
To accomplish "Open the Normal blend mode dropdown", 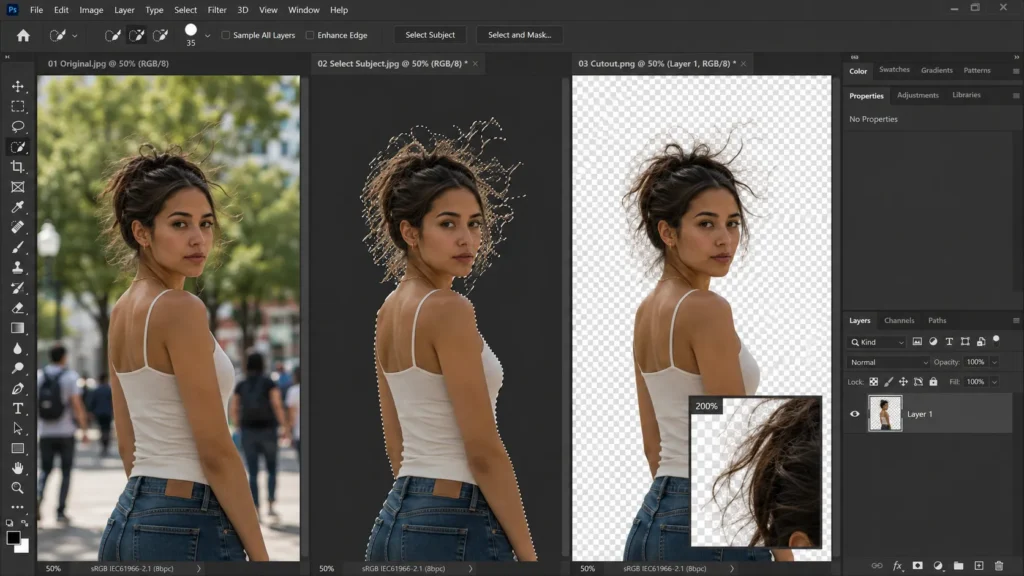I will [x=888, y=362].
